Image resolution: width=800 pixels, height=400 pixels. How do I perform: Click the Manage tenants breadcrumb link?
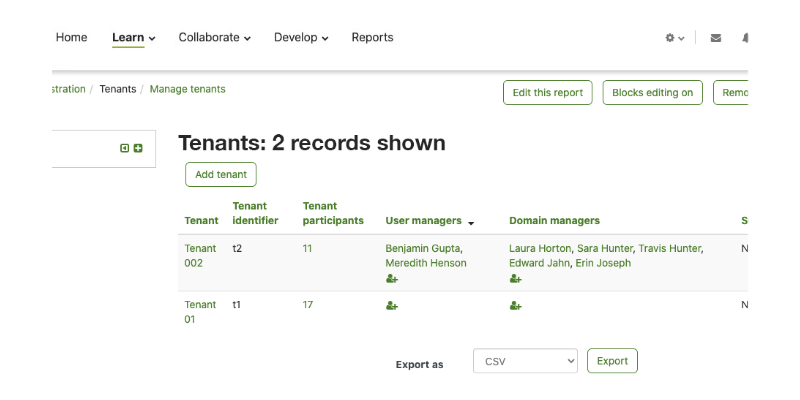point(187,89)
